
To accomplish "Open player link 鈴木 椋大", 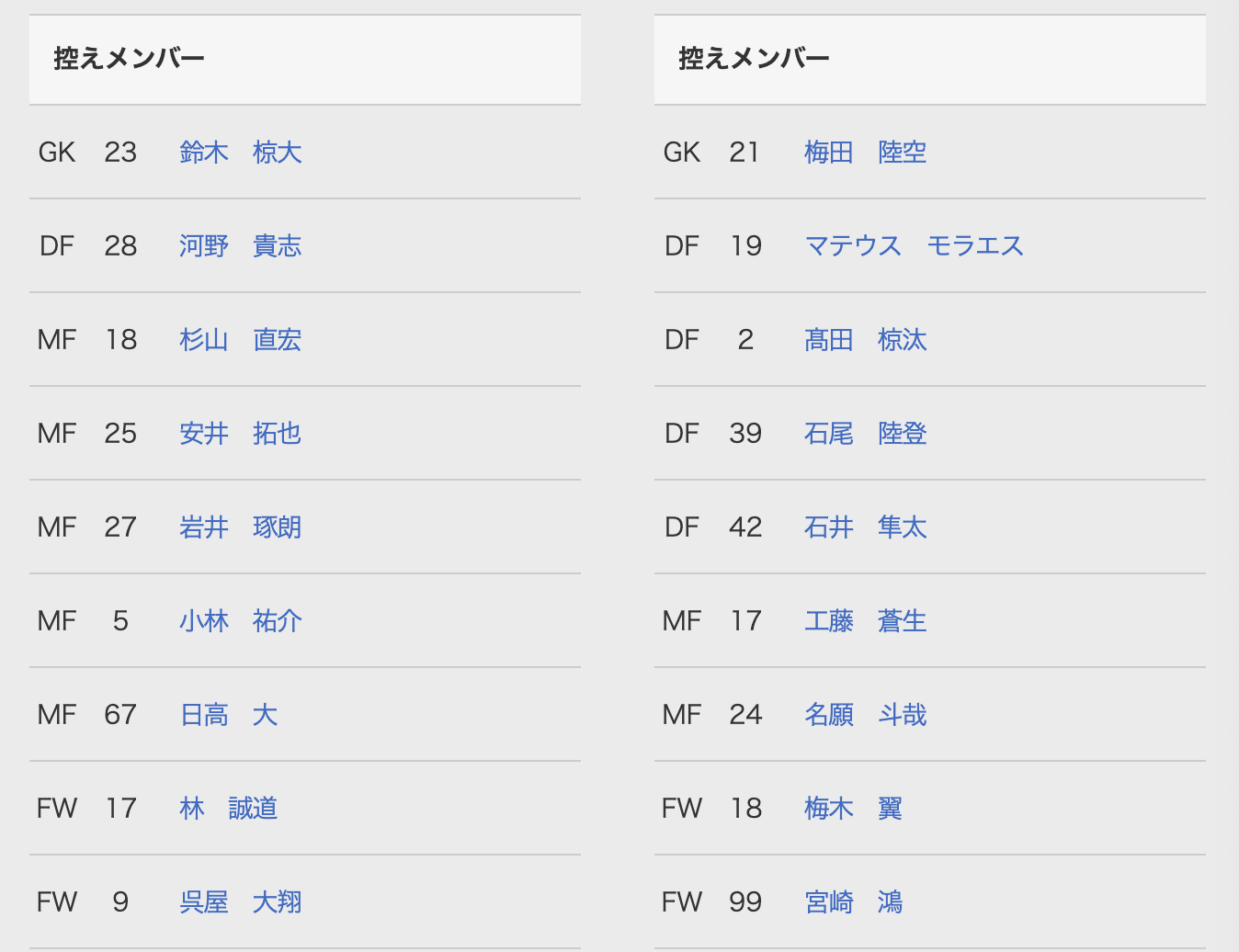I will (x=241, y=153).
